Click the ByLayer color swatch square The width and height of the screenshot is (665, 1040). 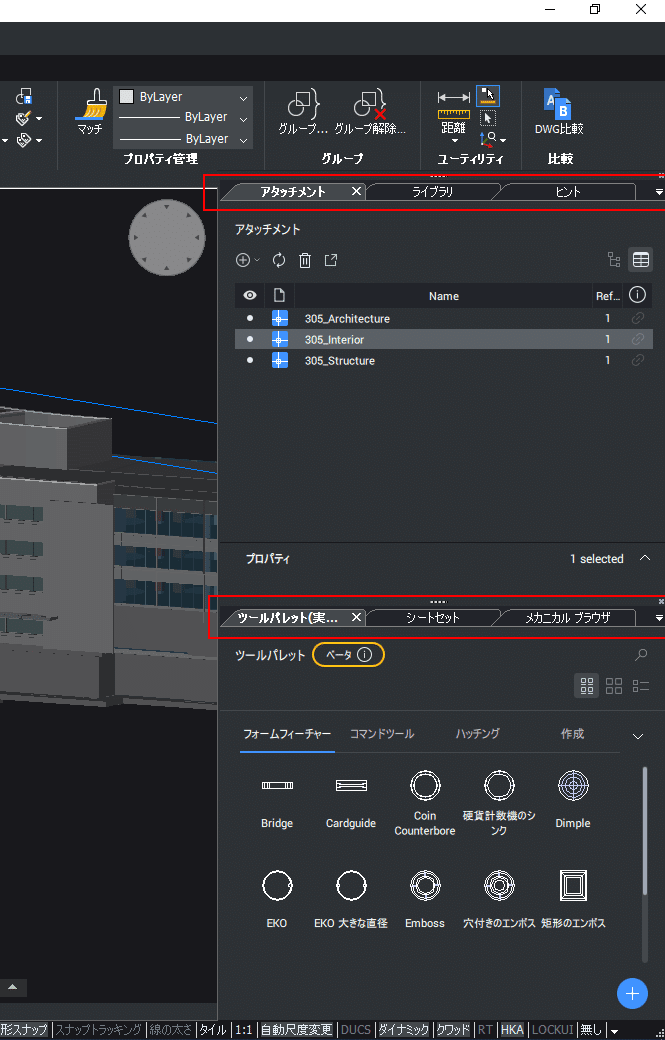pos(127,97)
